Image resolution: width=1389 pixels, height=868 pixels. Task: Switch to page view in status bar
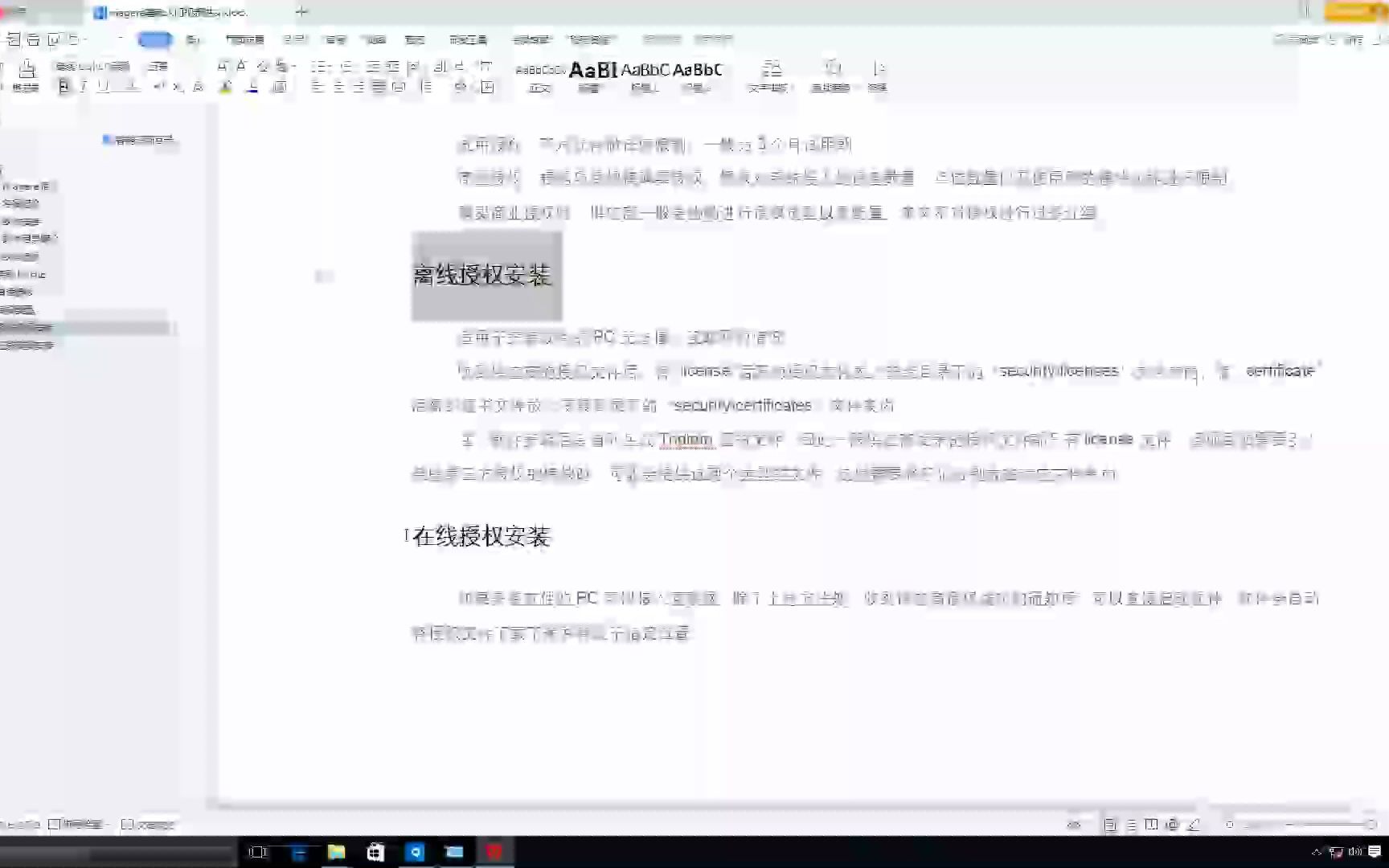(x=1110, y=825)
